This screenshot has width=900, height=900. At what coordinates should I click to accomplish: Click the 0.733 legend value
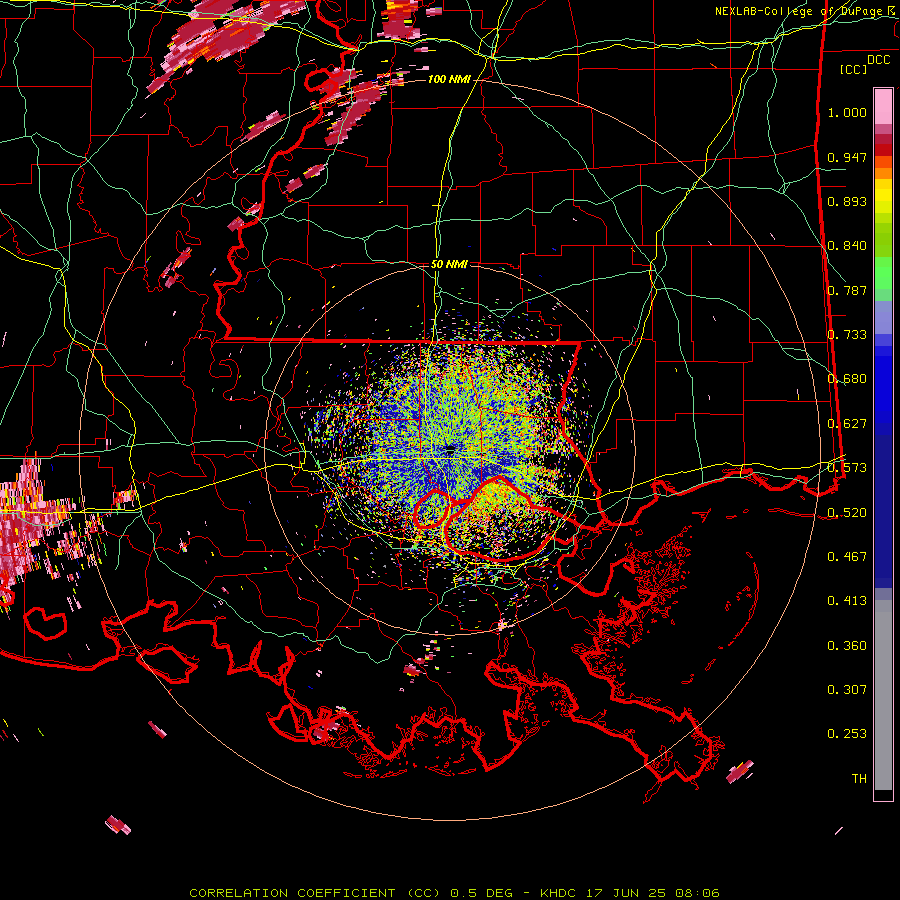click(x=847, y=334)
